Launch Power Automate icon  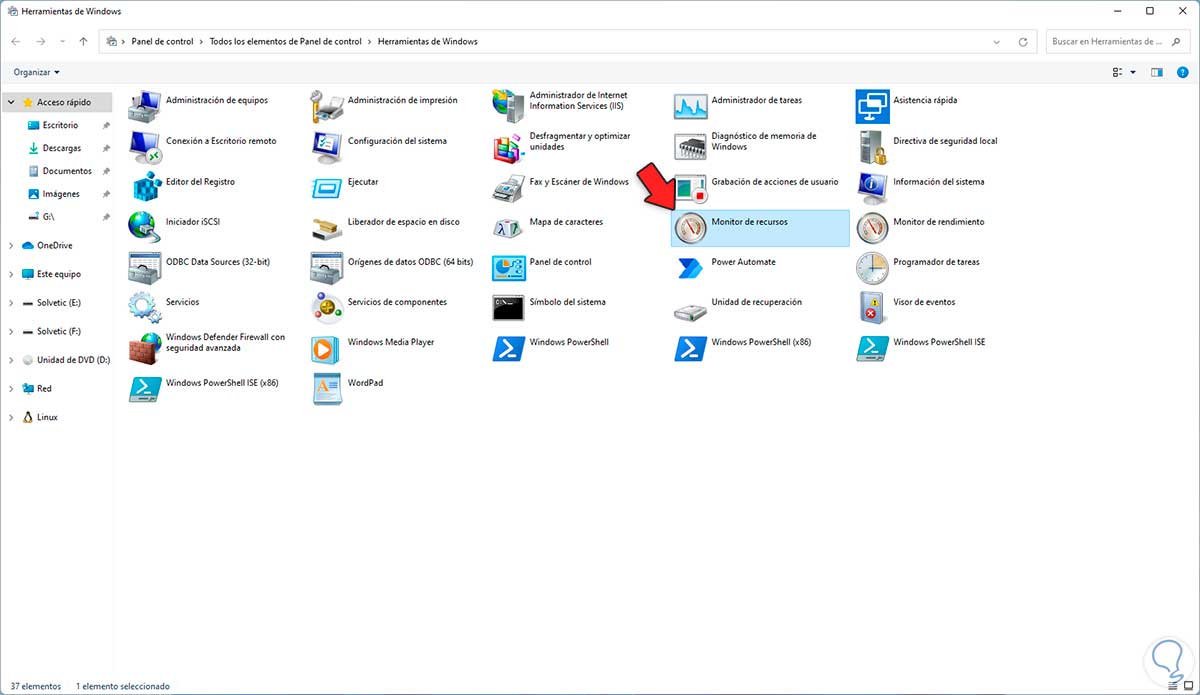coord(691,268)
